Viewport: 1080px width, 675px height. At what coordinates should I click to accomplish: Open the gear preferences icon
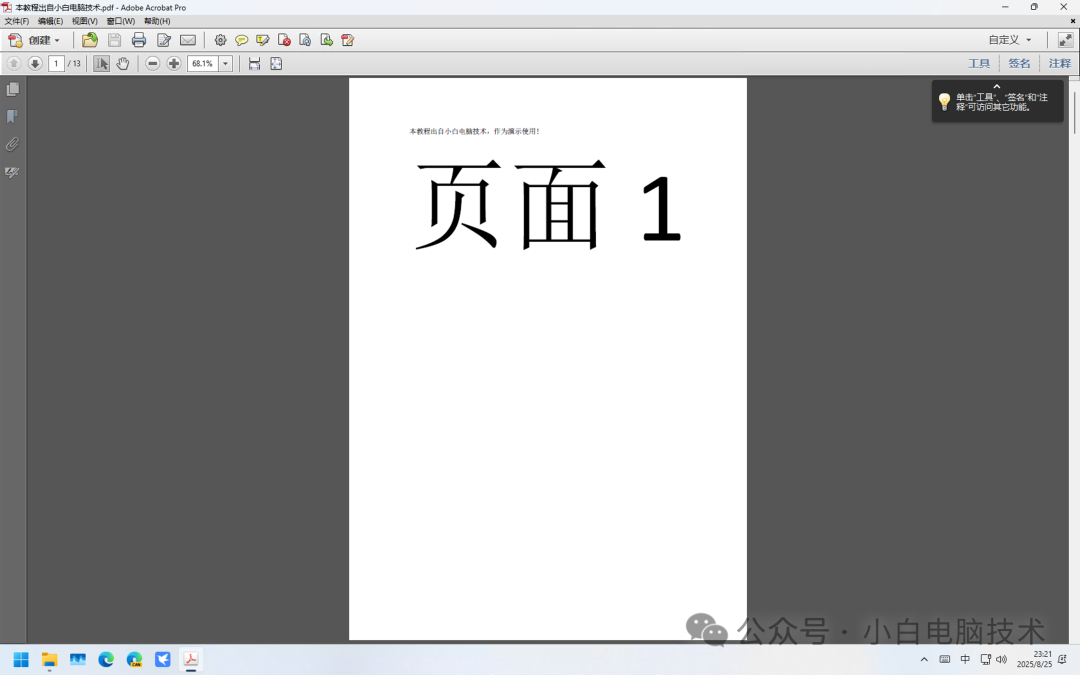(x=220, y=40)
